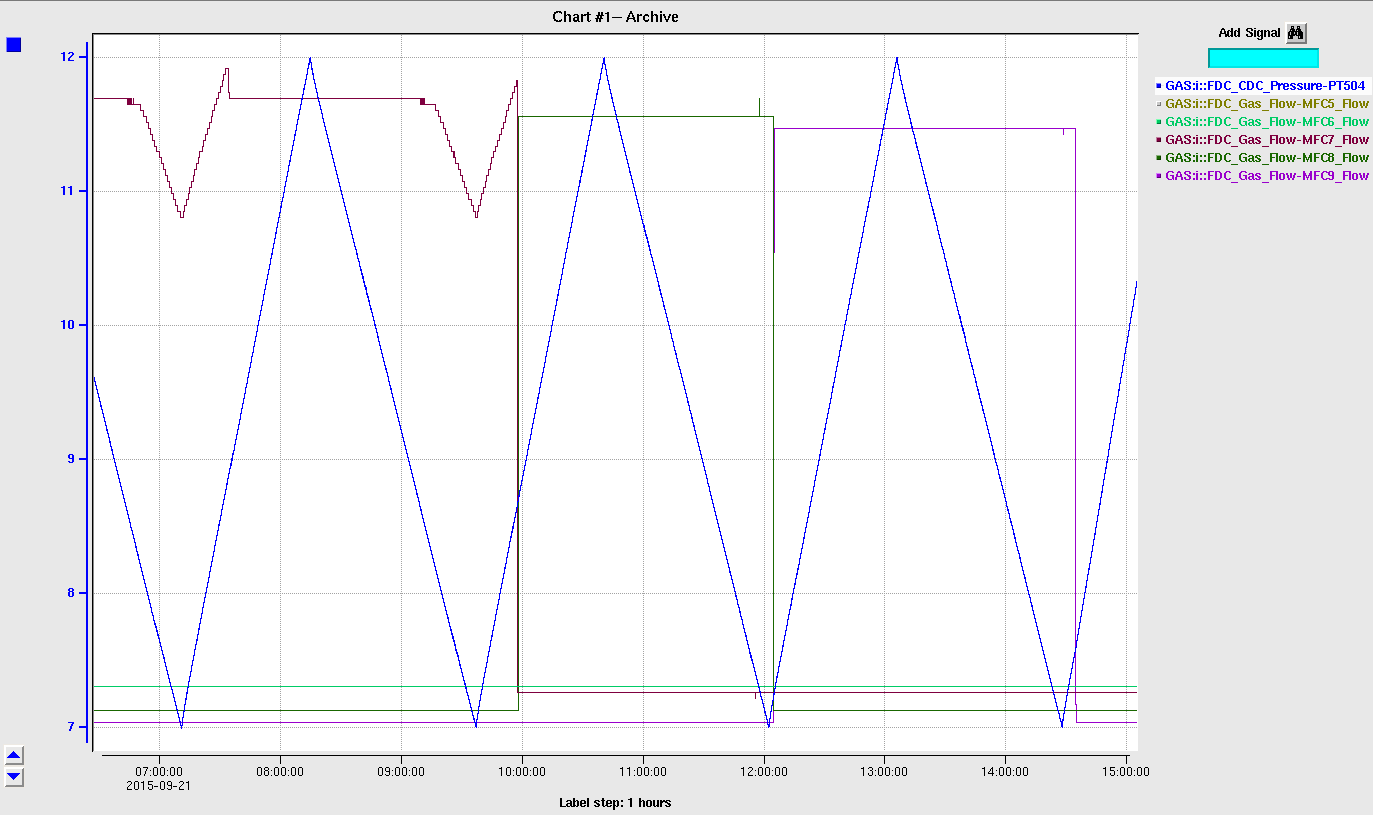The image size is (1373, 815).
Task: Click the y-axis value 9
Action: click(70, 459)
